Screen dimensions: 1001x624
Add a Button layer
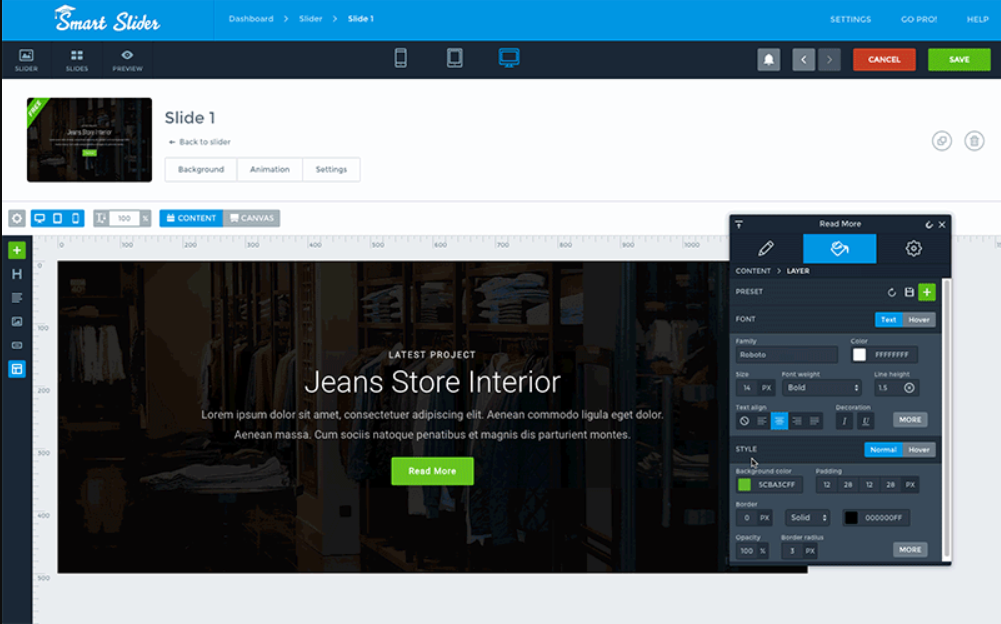coord(17,345)
